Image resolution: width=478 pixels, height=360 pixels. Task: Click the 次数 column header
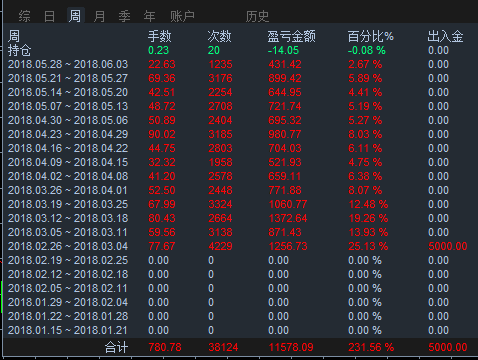[x=219, y=36]
